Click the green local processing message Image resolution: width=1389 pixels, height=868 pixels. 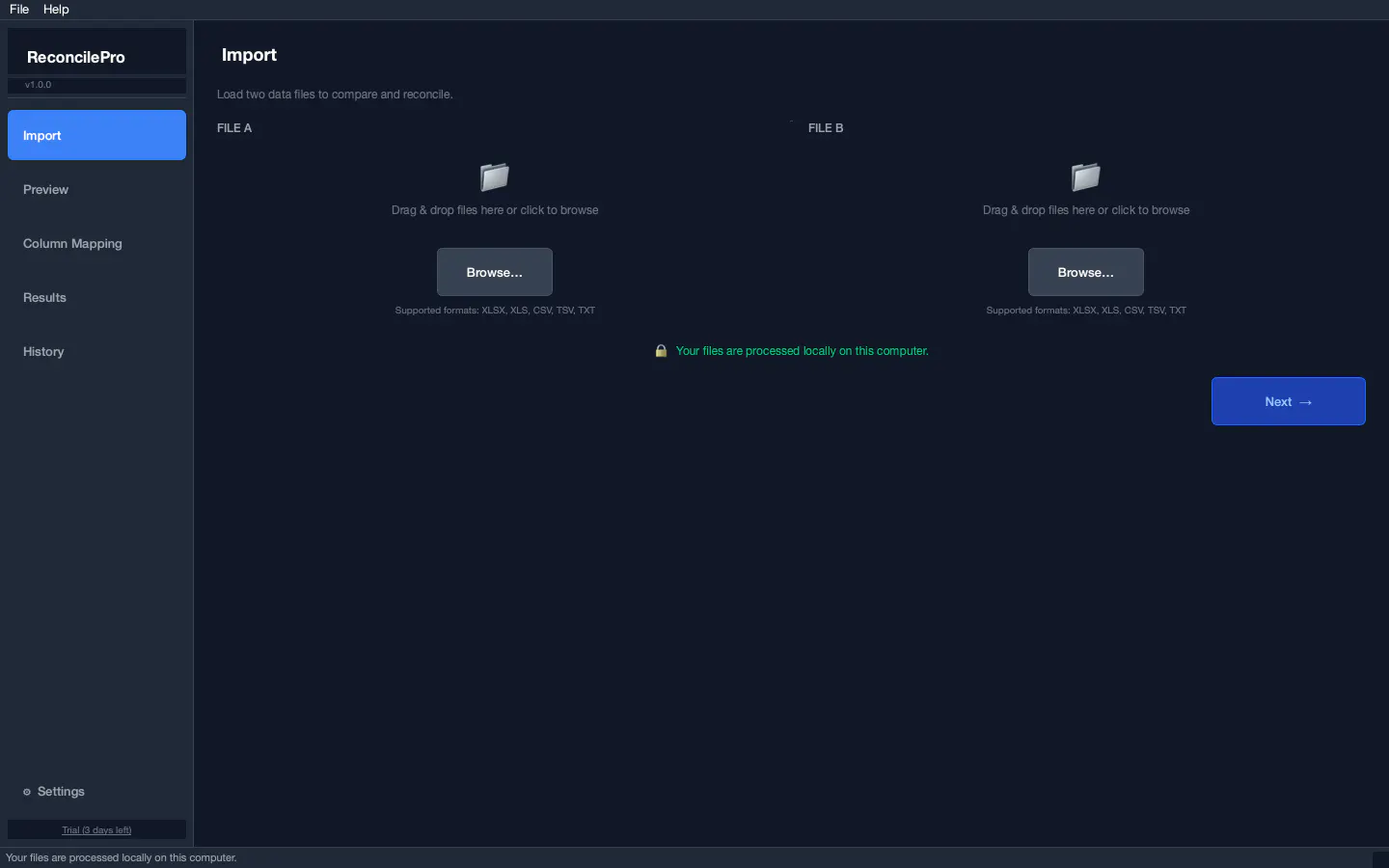(803, 351)
